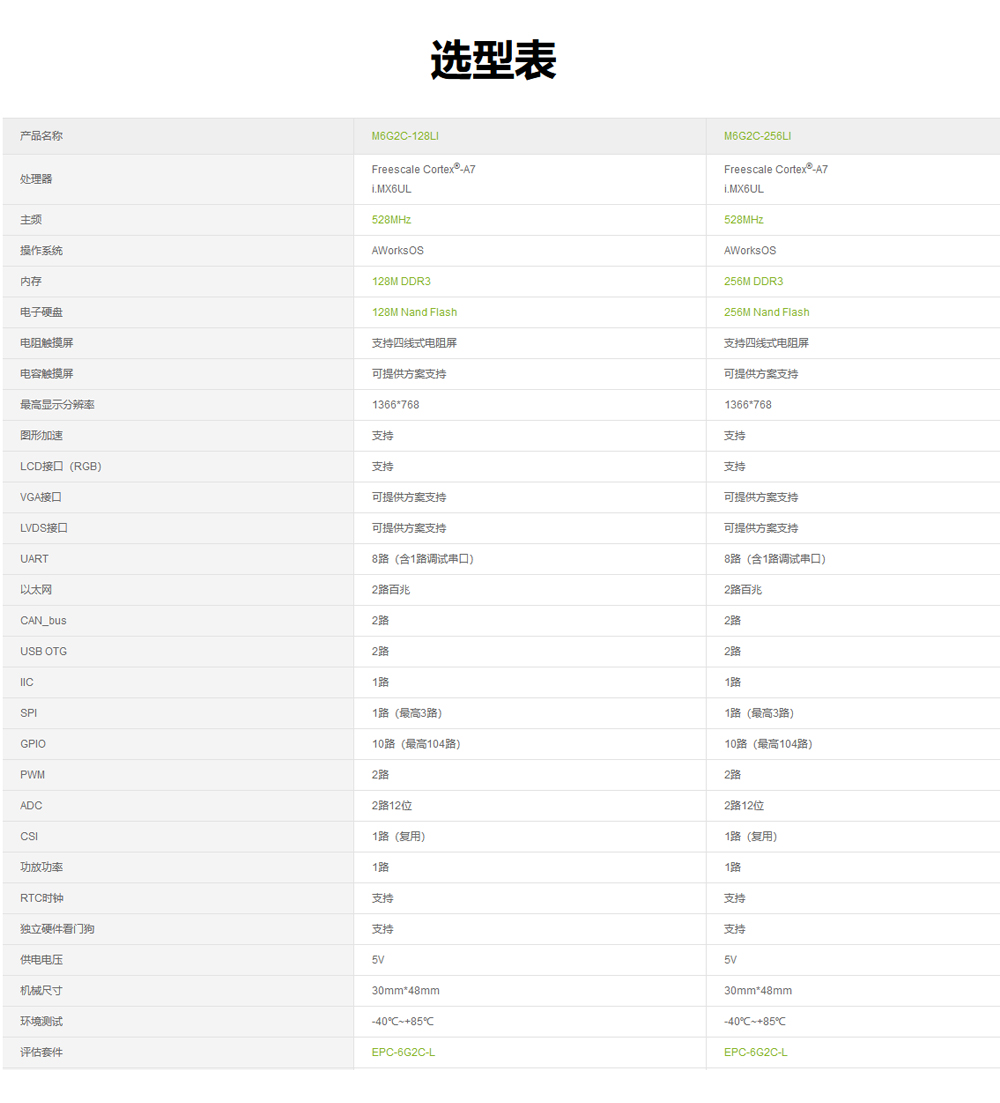The width and height of the screenshot is (1000, 1103).
Task: Click the CSI row label
Action: 29,837
